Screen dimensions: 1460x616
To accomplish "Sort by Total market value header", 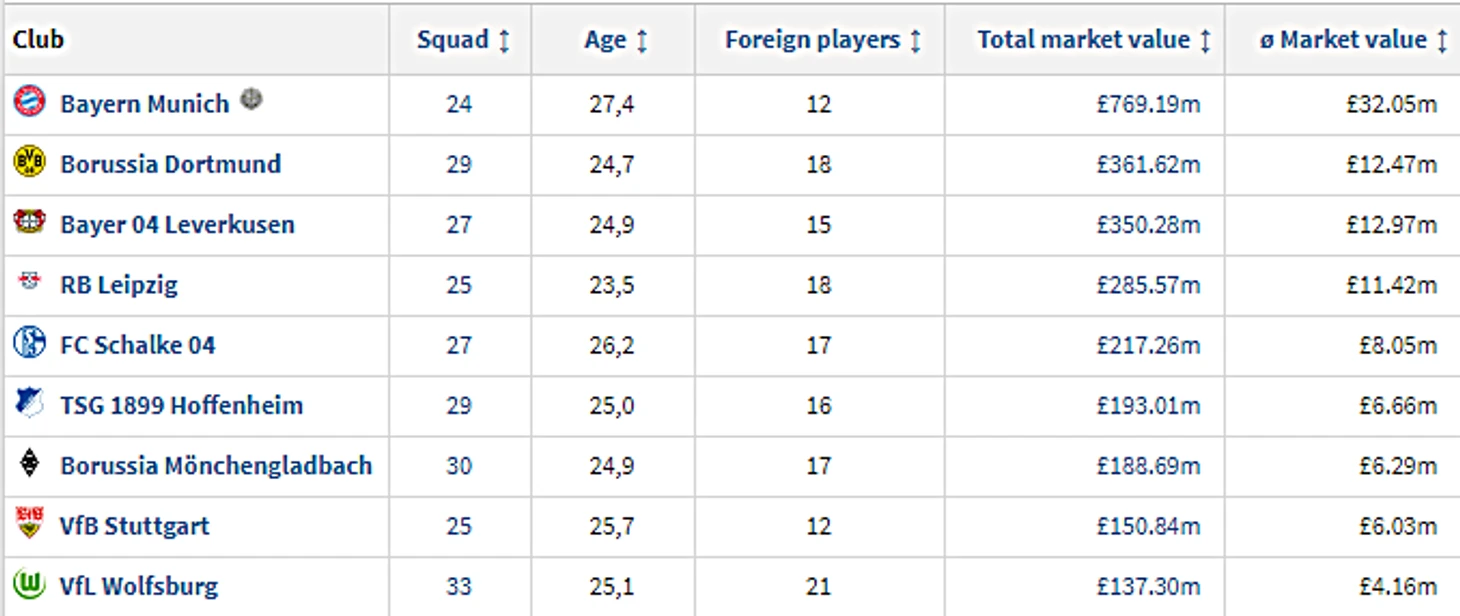I will coord(1094,40).
